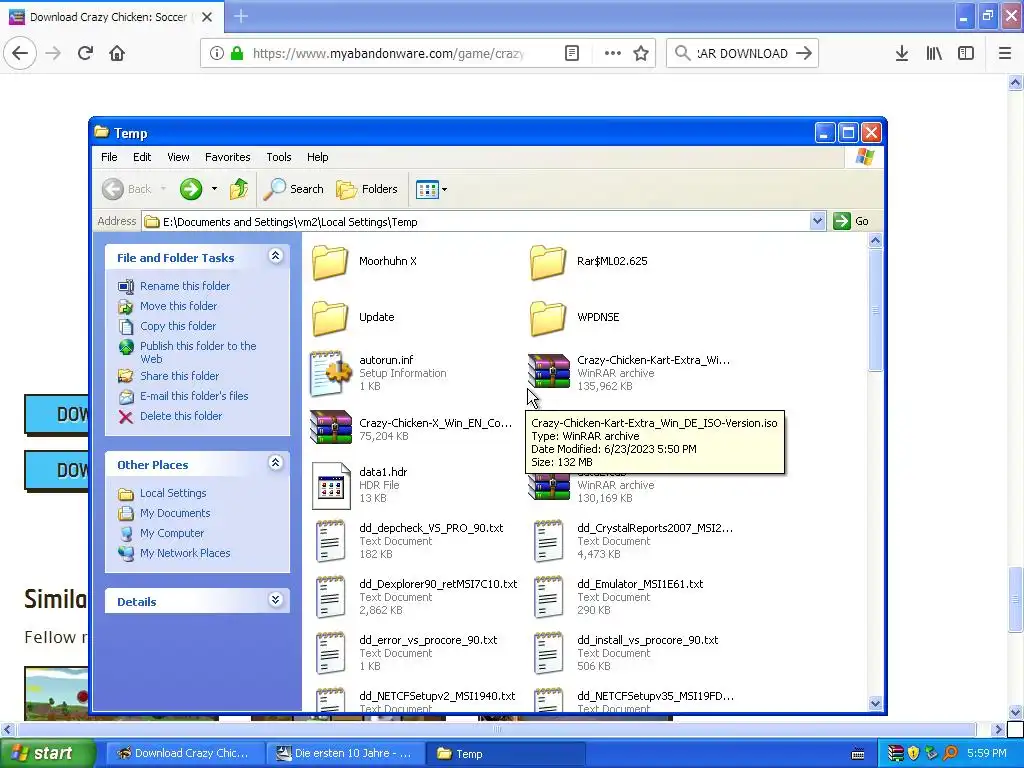1024x768 pixels.
Task: Click the Go button beside address
Action: click(x=852, y=221)
